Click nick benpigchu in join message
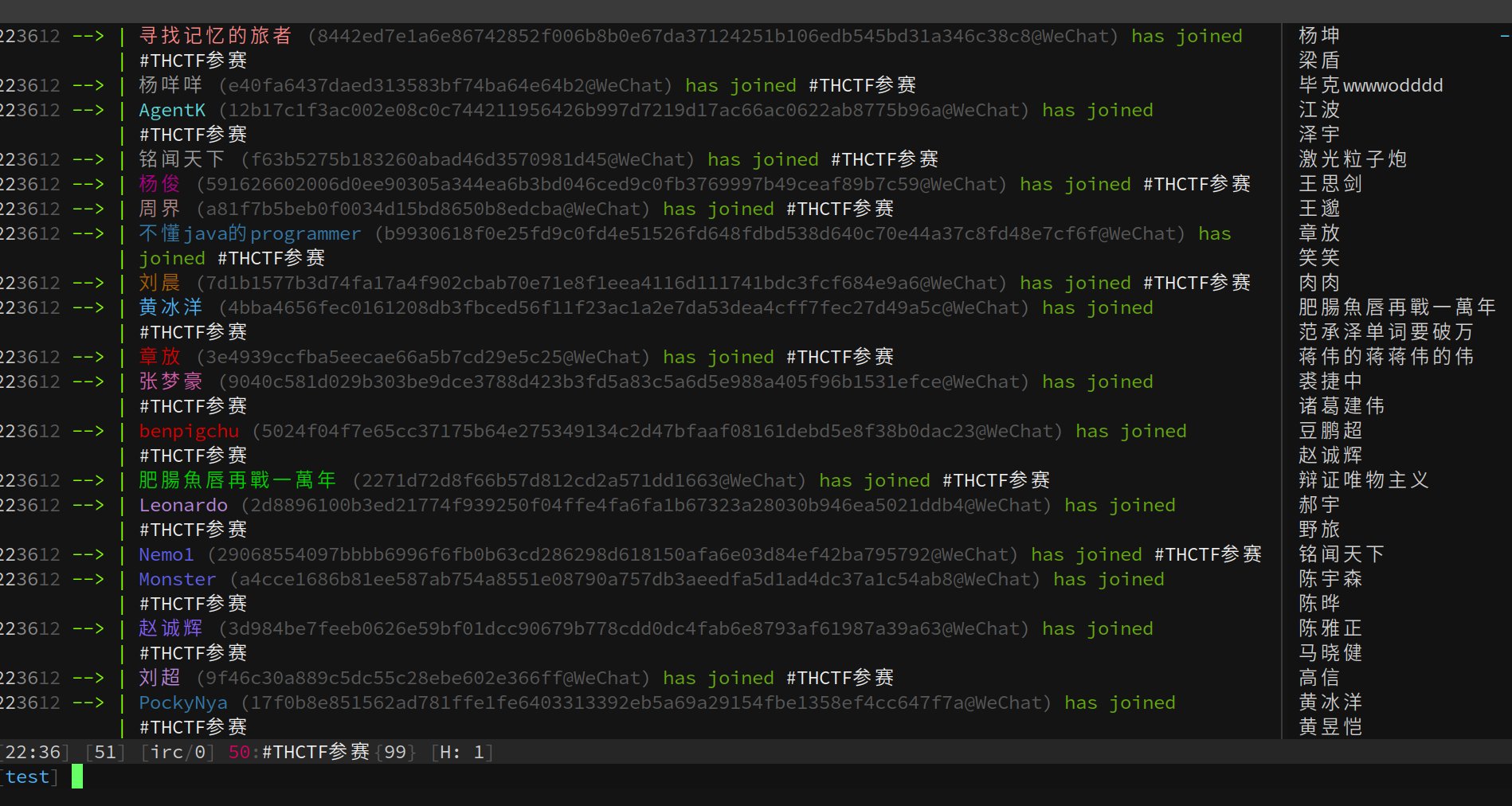Screen dimensions: 1512x806 [189, 431]
